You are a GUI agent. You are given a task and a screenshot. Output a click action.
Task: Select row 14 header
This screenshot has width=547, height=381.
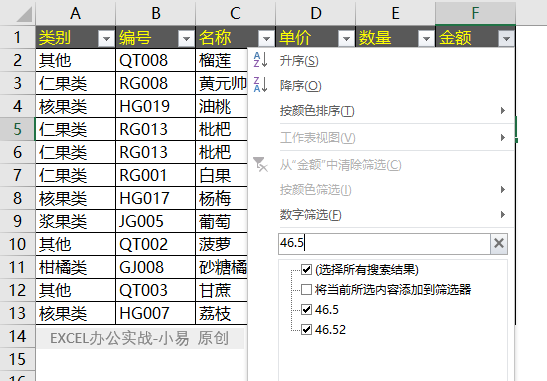click(x=17, y=336)
